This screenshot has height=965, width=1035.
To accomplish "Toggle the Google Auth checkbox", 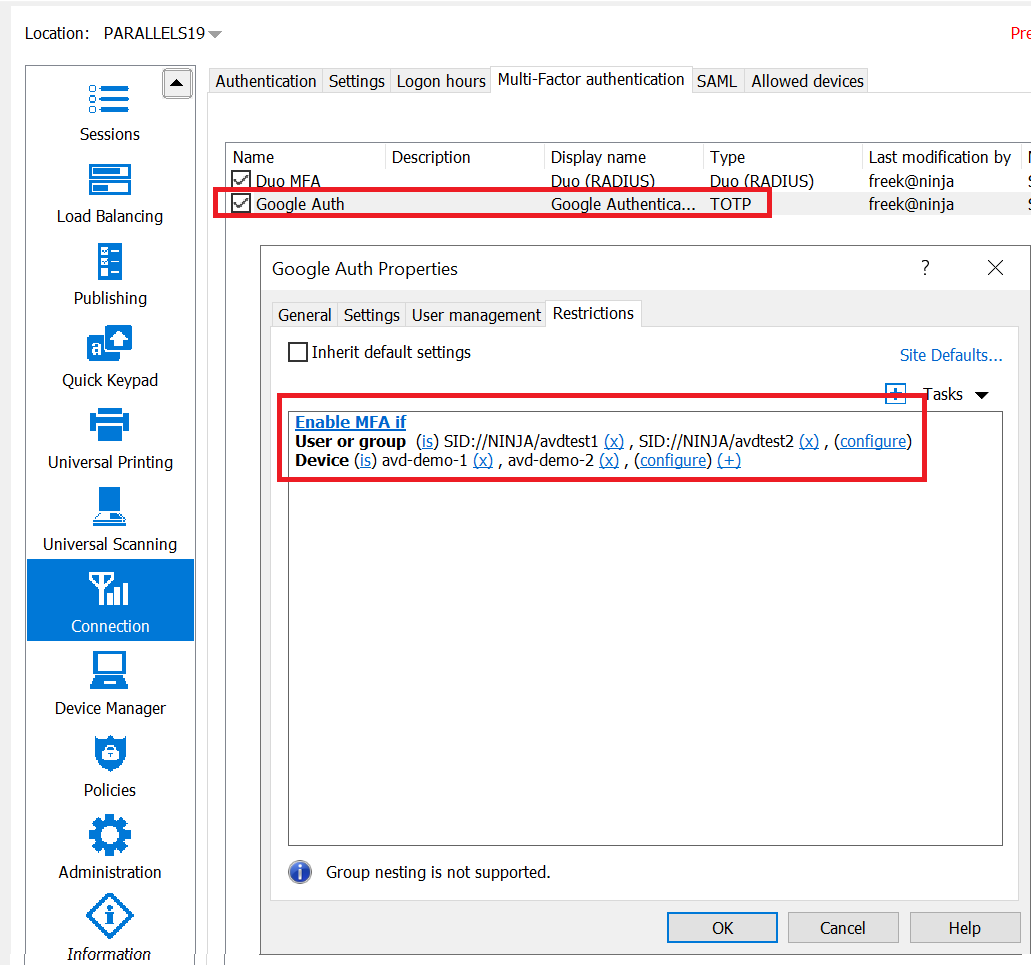I will [x=241, y=203].
